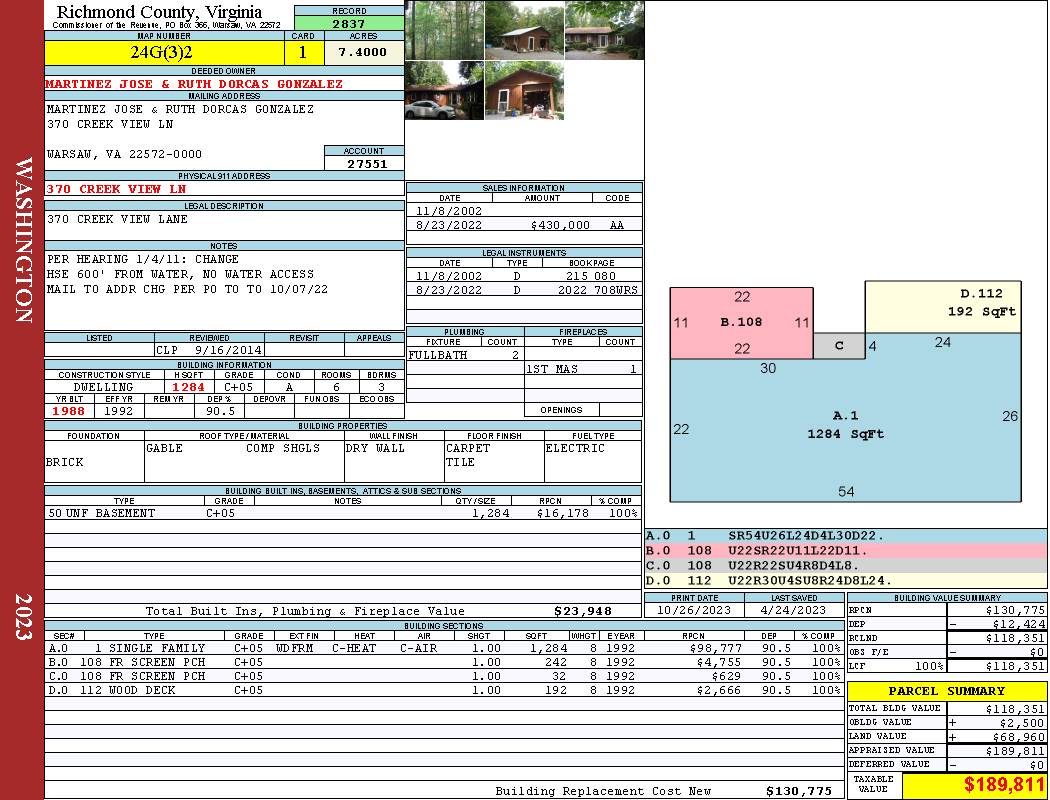The image size is (1050, 800).
Task: Click DRY WALL wall finish
Action: [375, 449]
